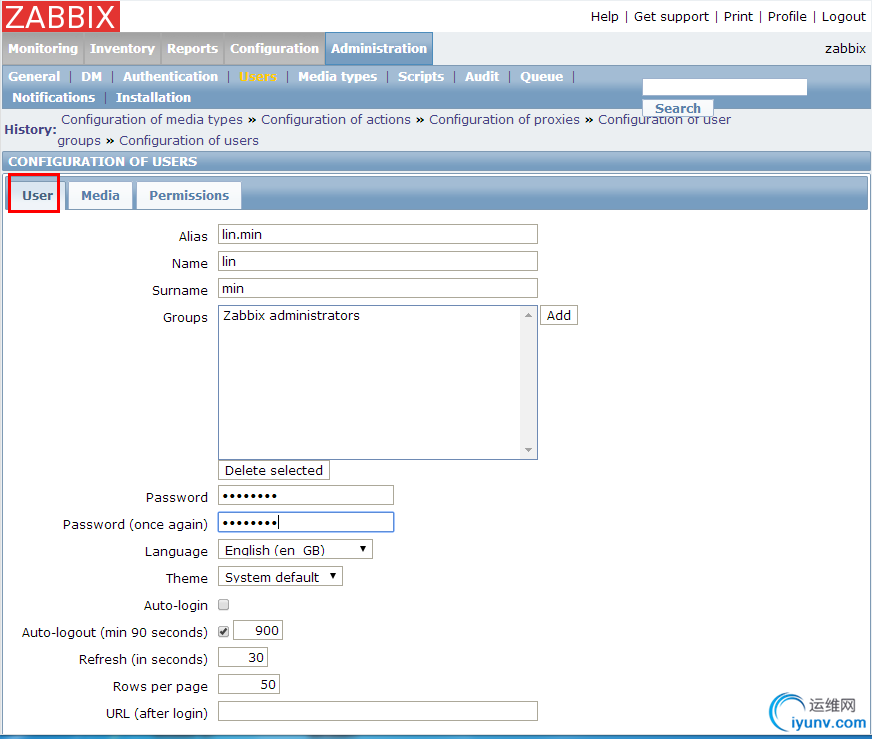Toggle the Auto-logout checkbox
This screenshot has width=872, height=739.
click(x=224, y=631)
